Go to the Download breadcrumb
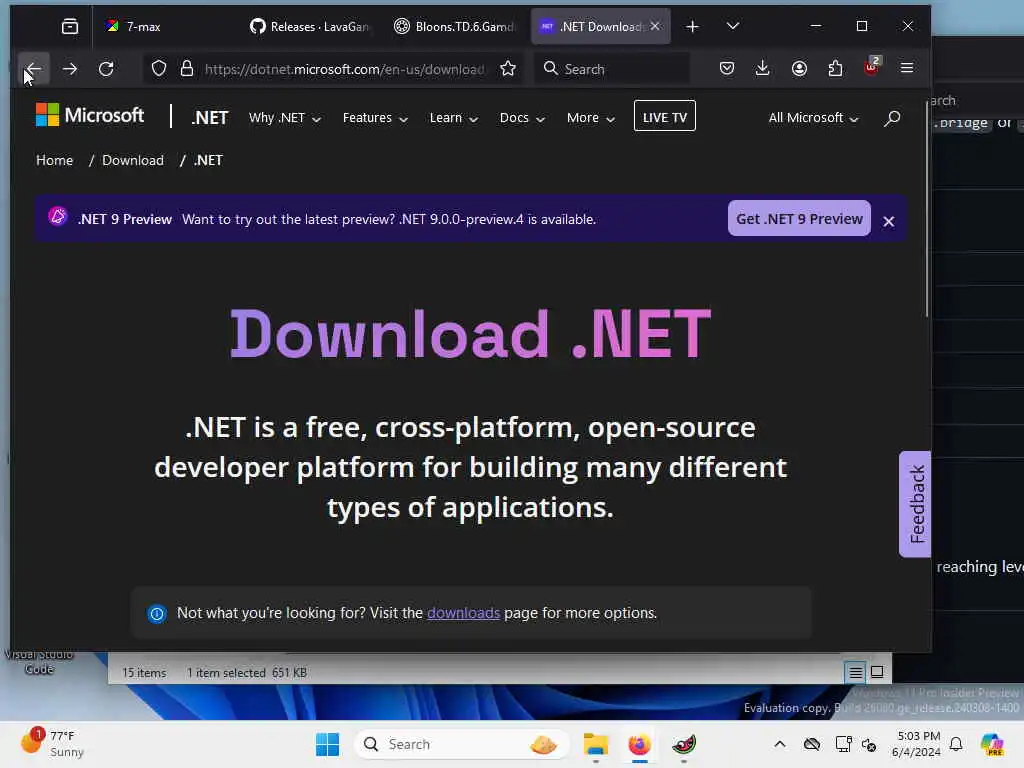 point(133,161)
